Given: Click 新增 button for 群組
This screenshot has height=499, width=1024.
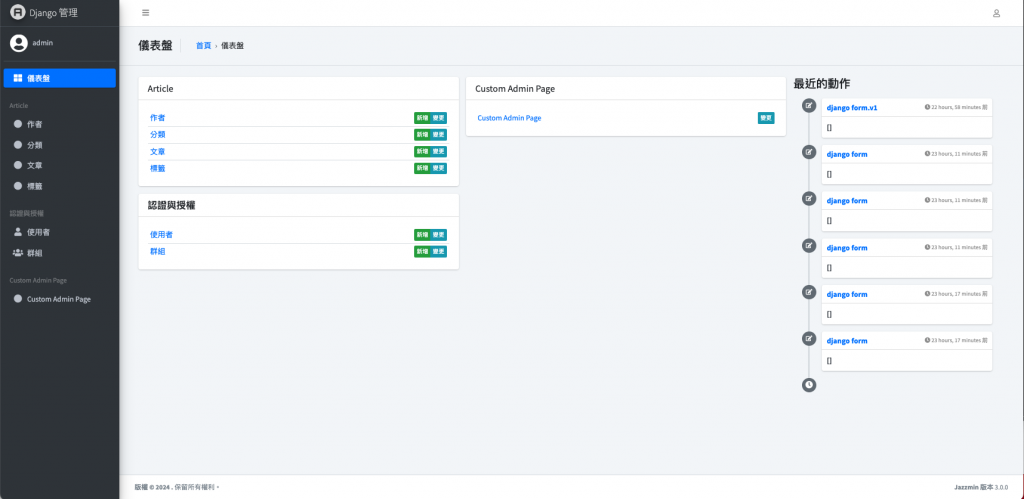Looking at the screenshot, I should pos(423,251).
